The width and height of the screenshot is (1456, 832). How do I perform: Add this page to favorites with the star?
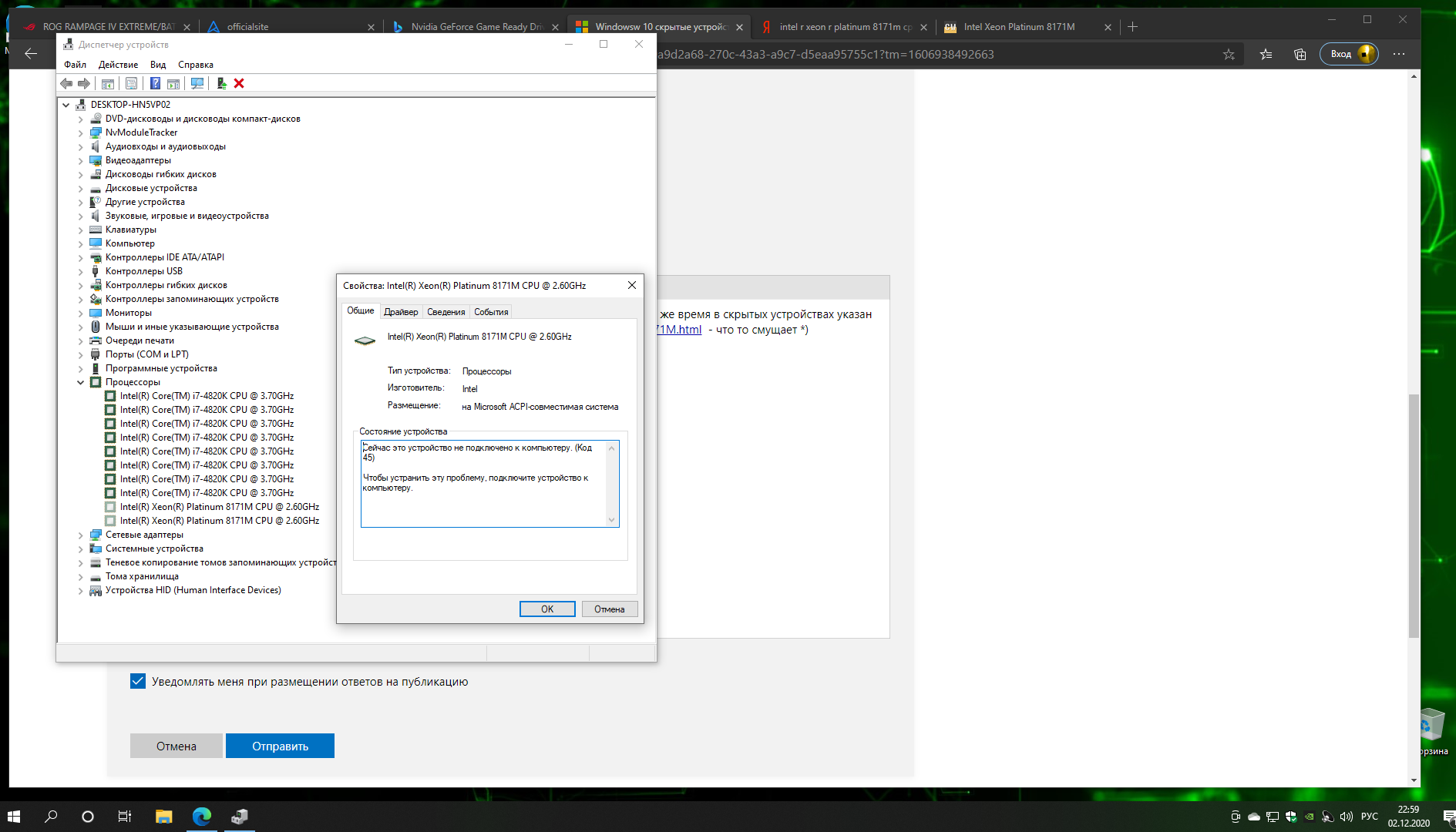click(x=1229, y=54)
